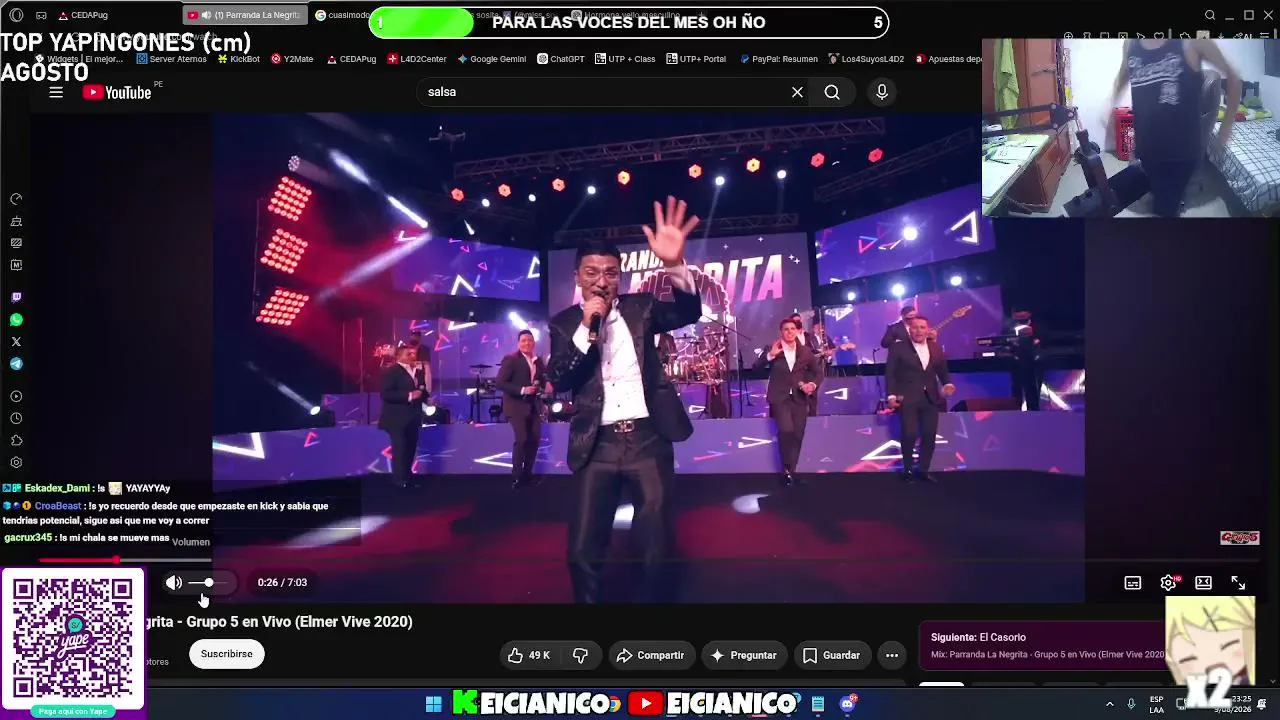
Task: Open the Windows Start menu
Action: click(x=433, y=704)
